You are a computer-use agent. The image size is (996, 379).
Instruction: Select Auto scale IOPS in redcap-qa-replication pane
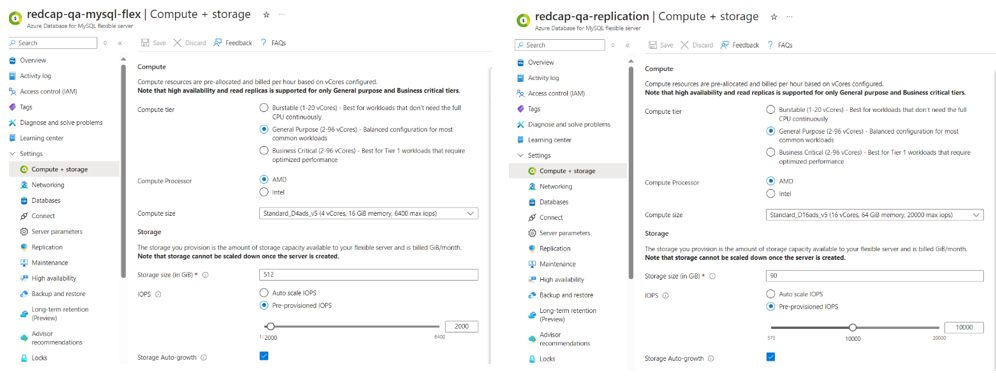click(x=771, y=295)
